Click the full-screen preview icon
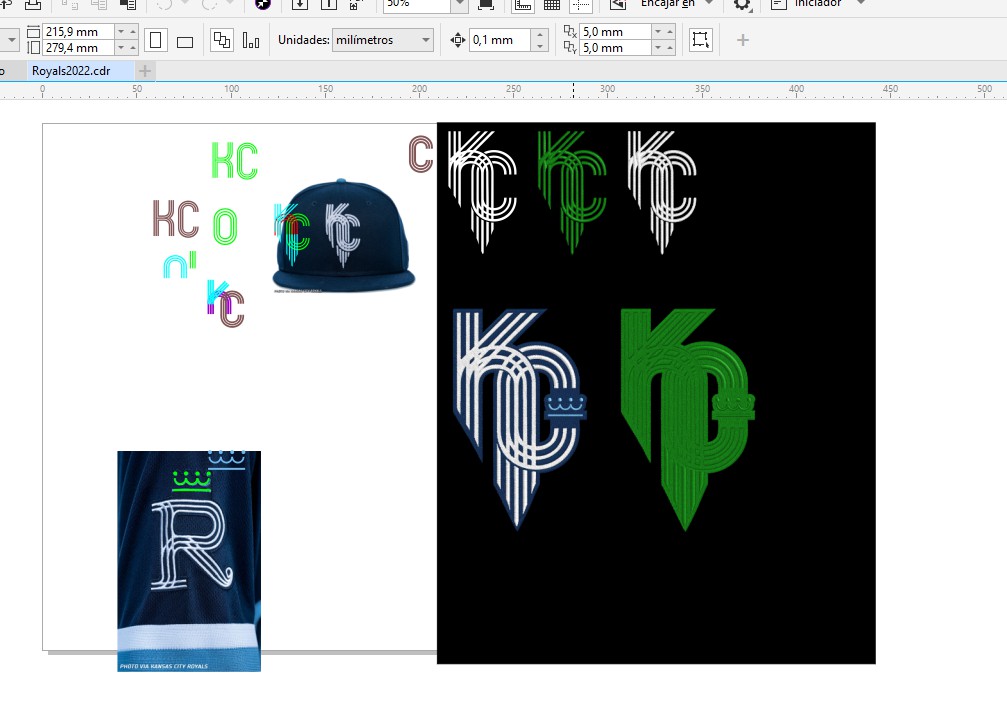This screenshot has width=1007, height=707. tap(486, 4)
